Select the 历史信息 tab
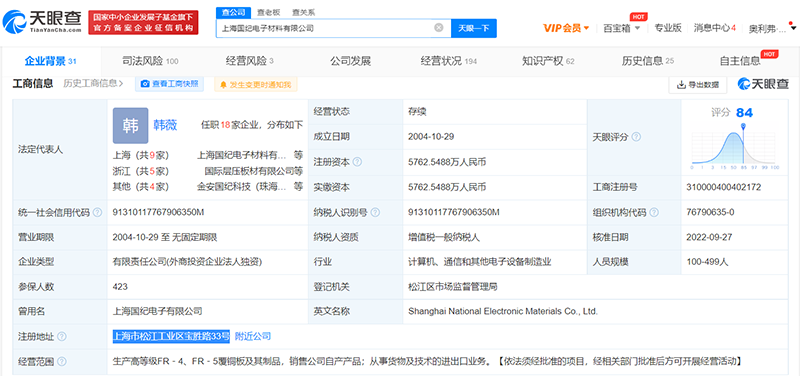 pos(647,61)
